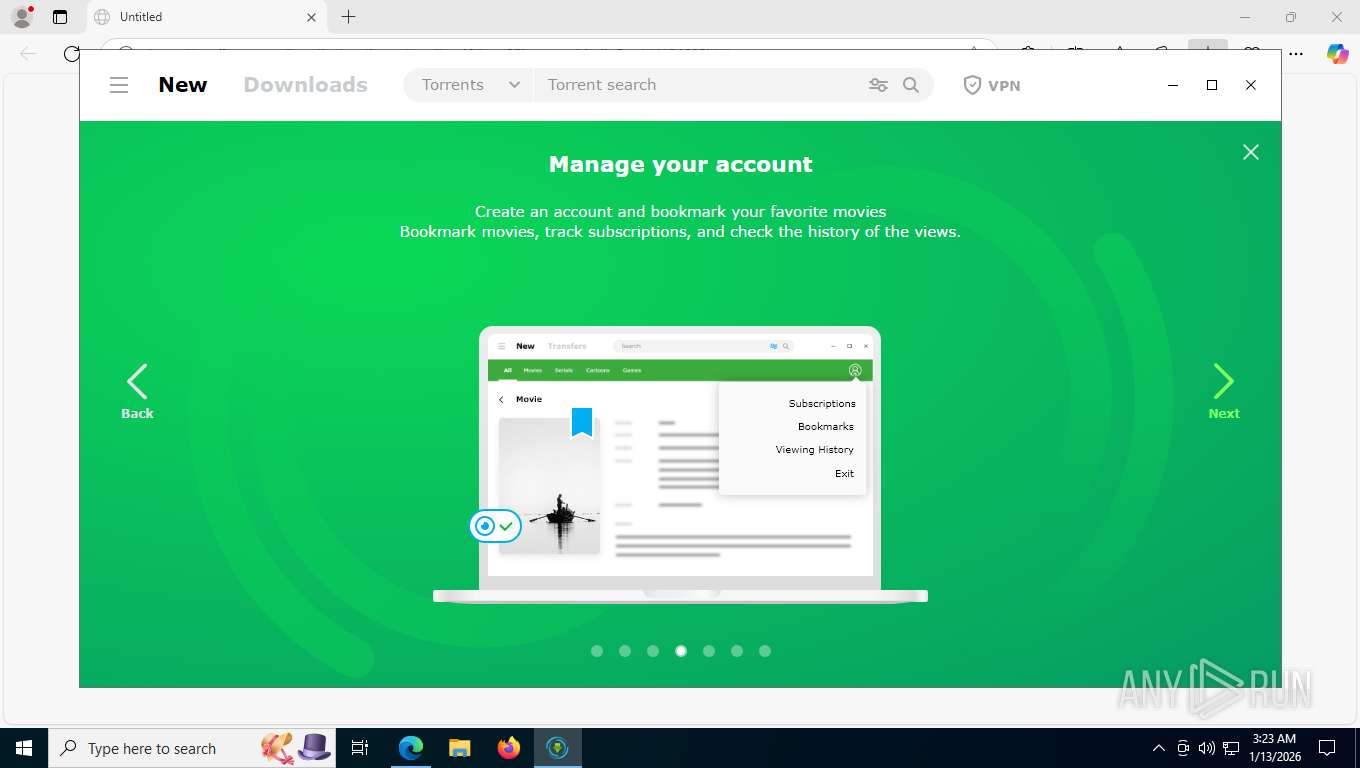
Task: Open the hamburger menu in the torrent app
Action: [119, 85]
